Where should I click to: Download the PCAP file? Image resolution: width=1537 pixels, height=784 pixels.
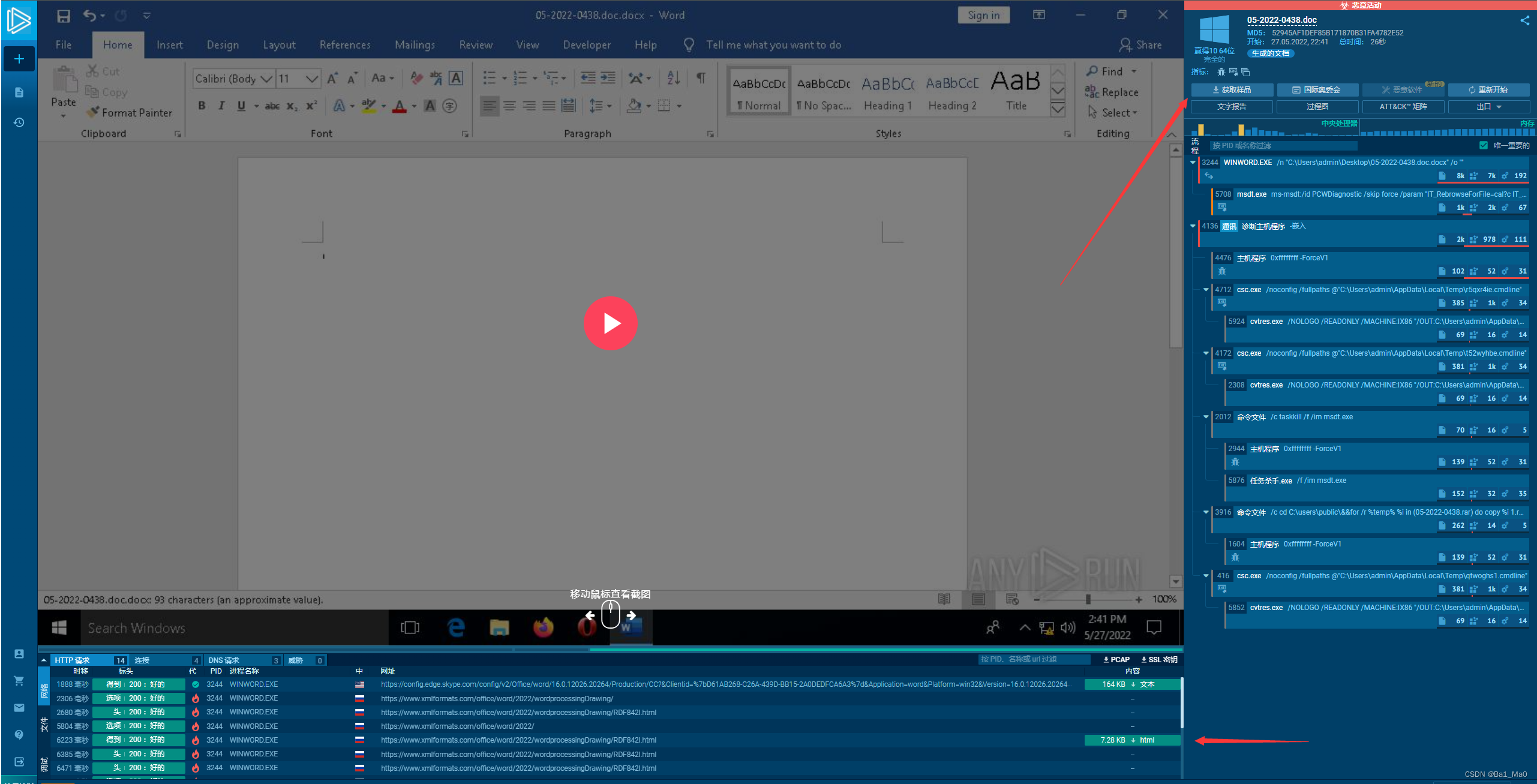(x=1116, y=659)
